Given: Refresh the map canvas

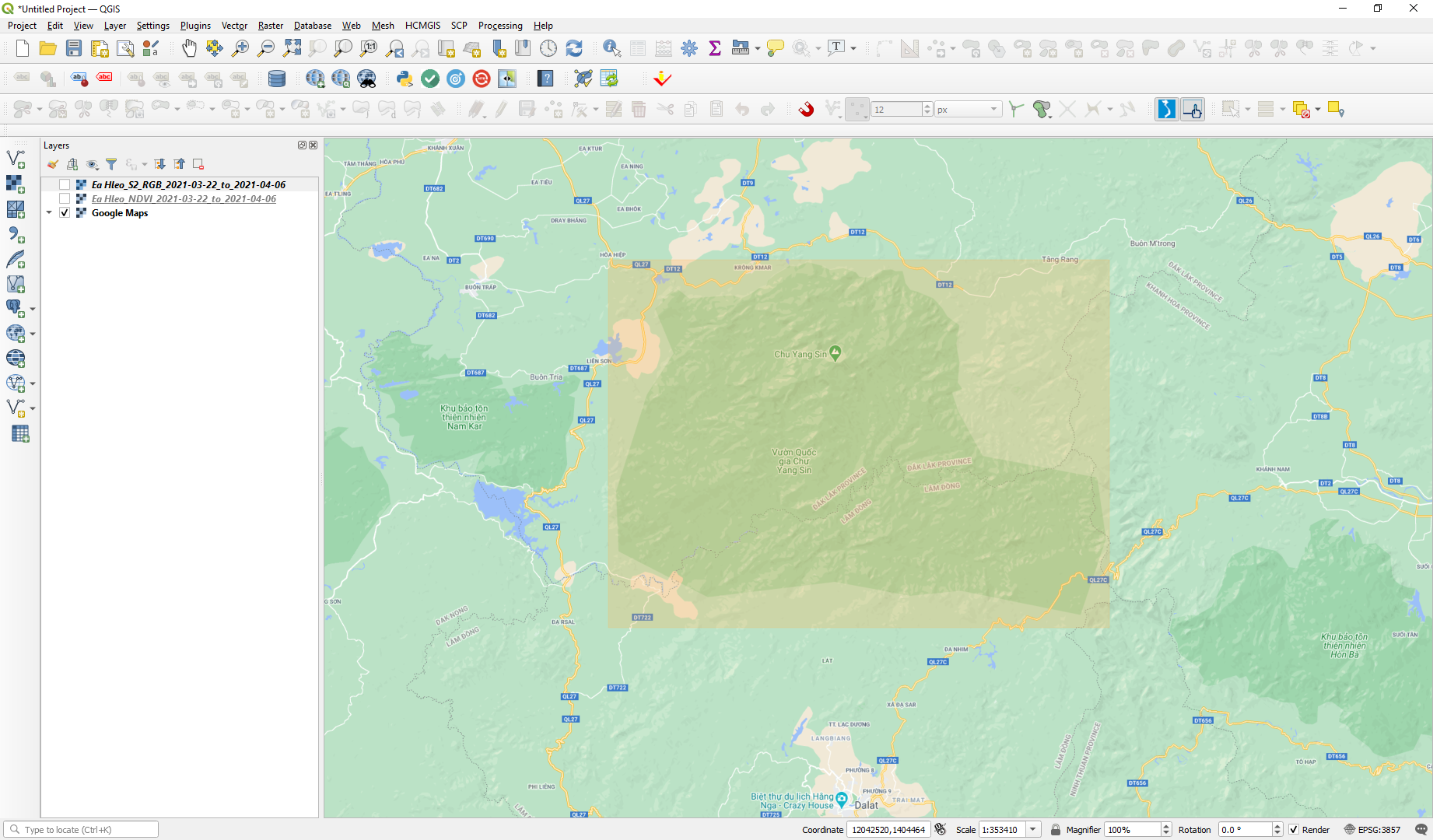Looking at the screenshot, I should tap(574, 48).
